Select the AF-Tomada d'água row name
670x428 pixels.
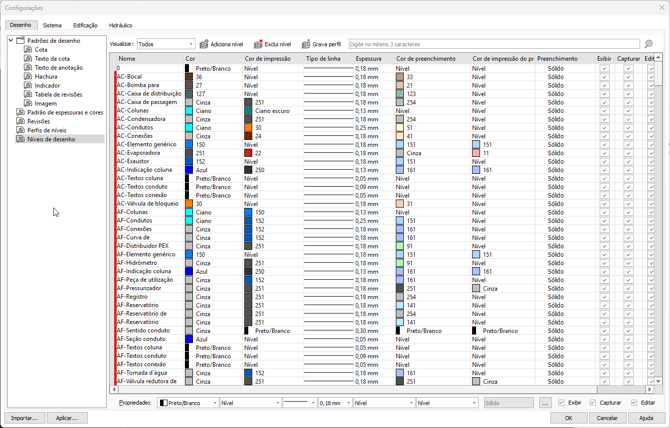[x=141, y=373]
